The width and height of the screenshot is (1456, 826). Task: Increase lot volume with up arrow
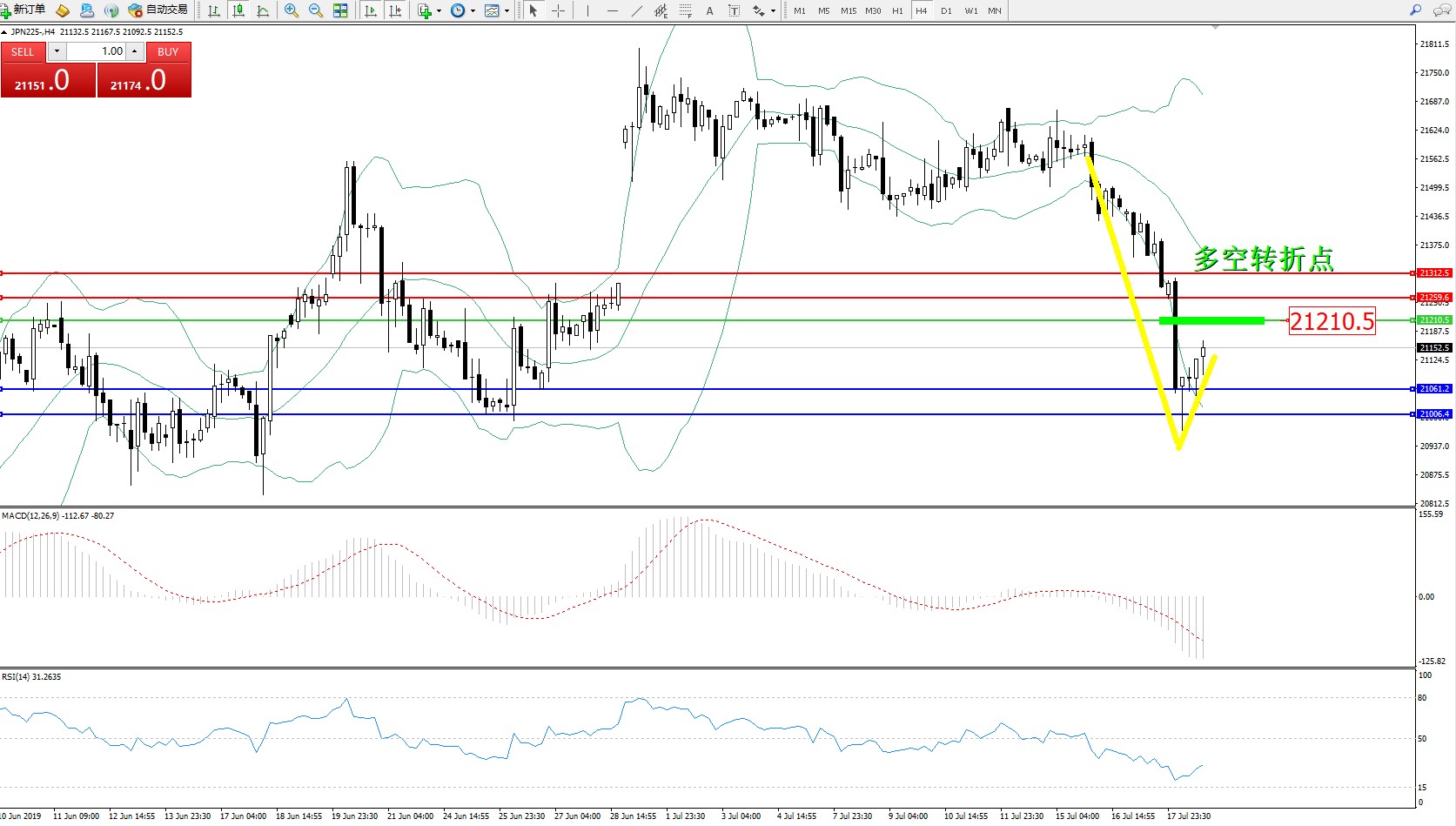(135, 51)
